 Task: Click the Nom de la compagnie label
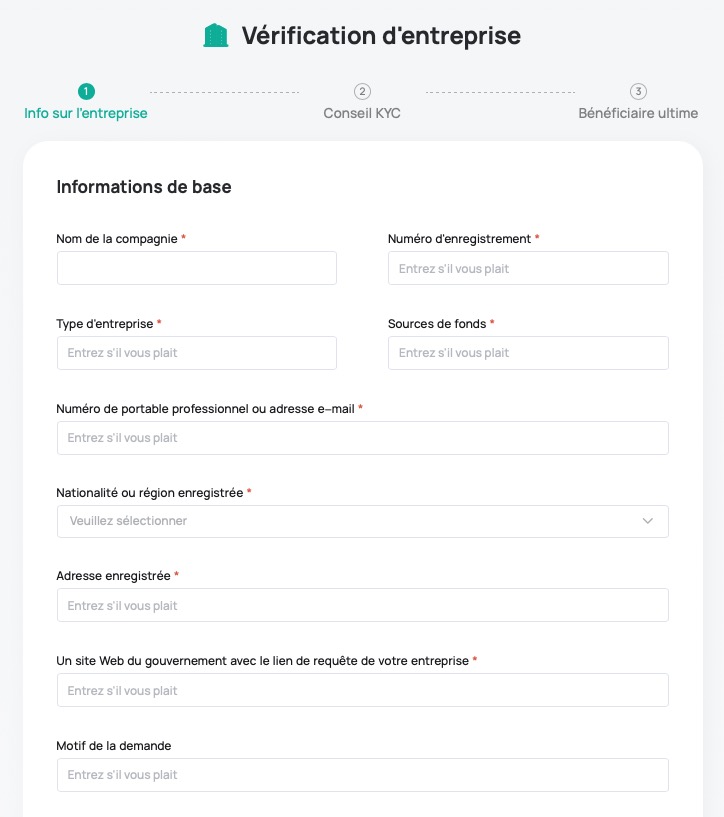click(x=117, y=239)
